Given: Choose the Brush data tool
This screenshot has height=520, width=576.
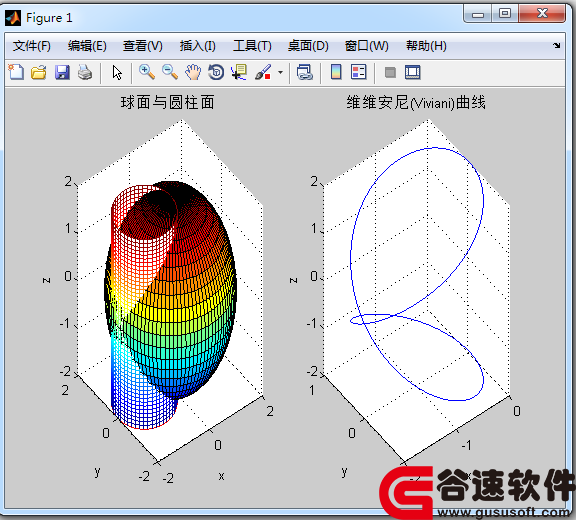Looking at the screenshot, I should tap(263, 72).
